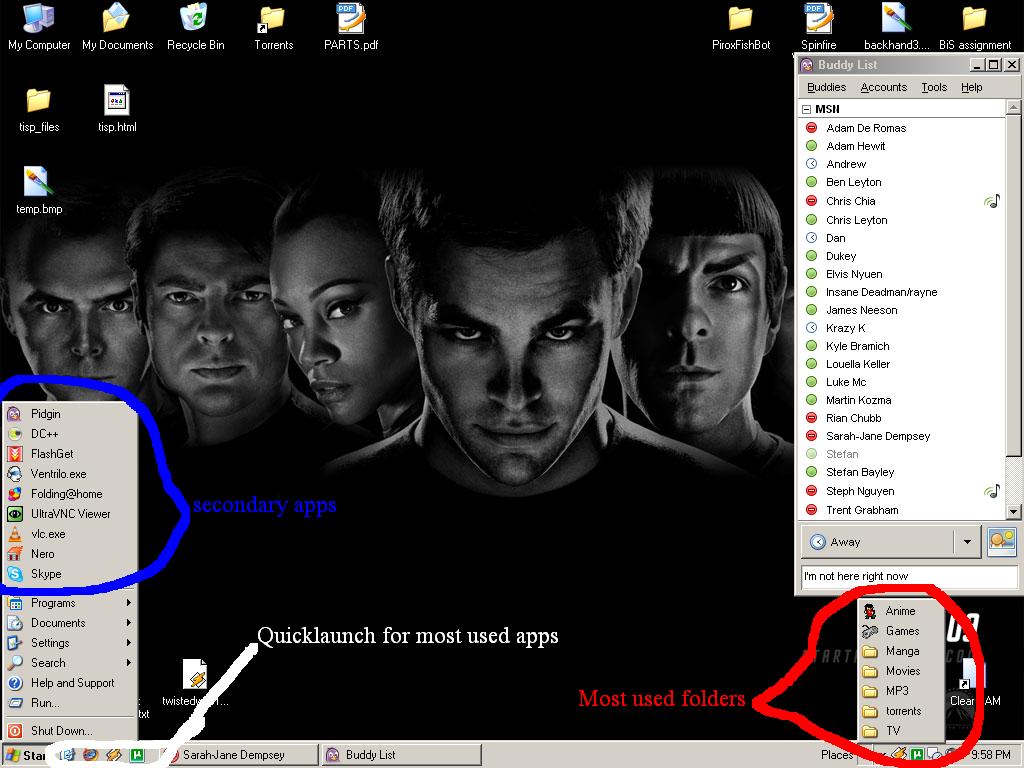
Task: Open the Manga folder in Places menu
Action: [x=900, y=651]
